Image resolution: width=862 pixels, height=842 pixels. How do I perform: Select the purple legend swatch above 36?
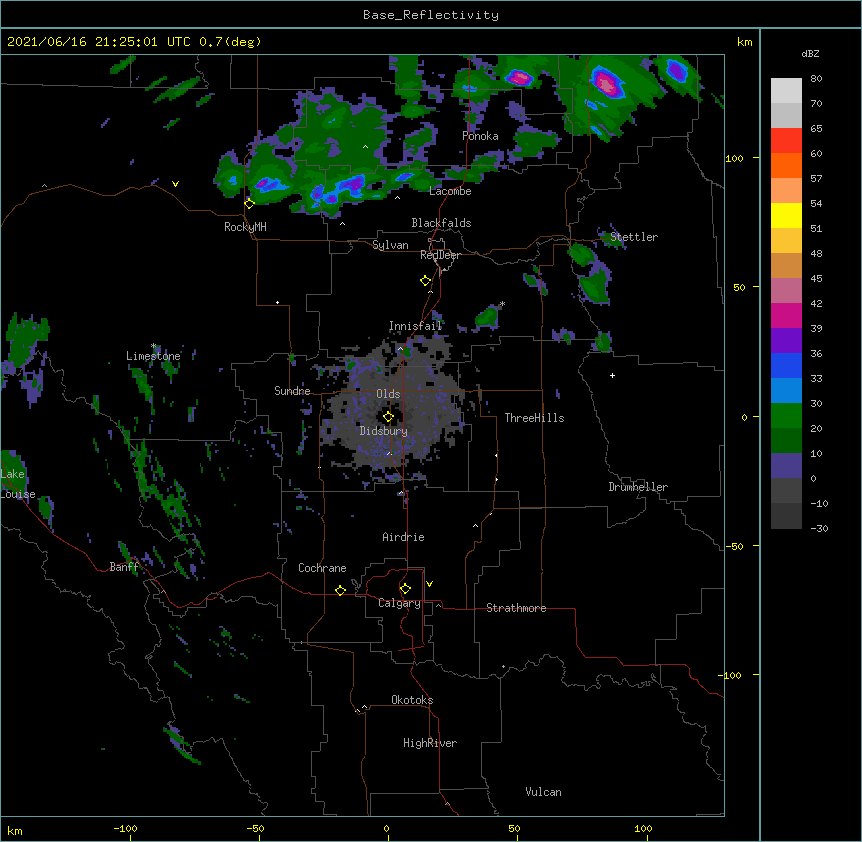click(x=786, y=341)
